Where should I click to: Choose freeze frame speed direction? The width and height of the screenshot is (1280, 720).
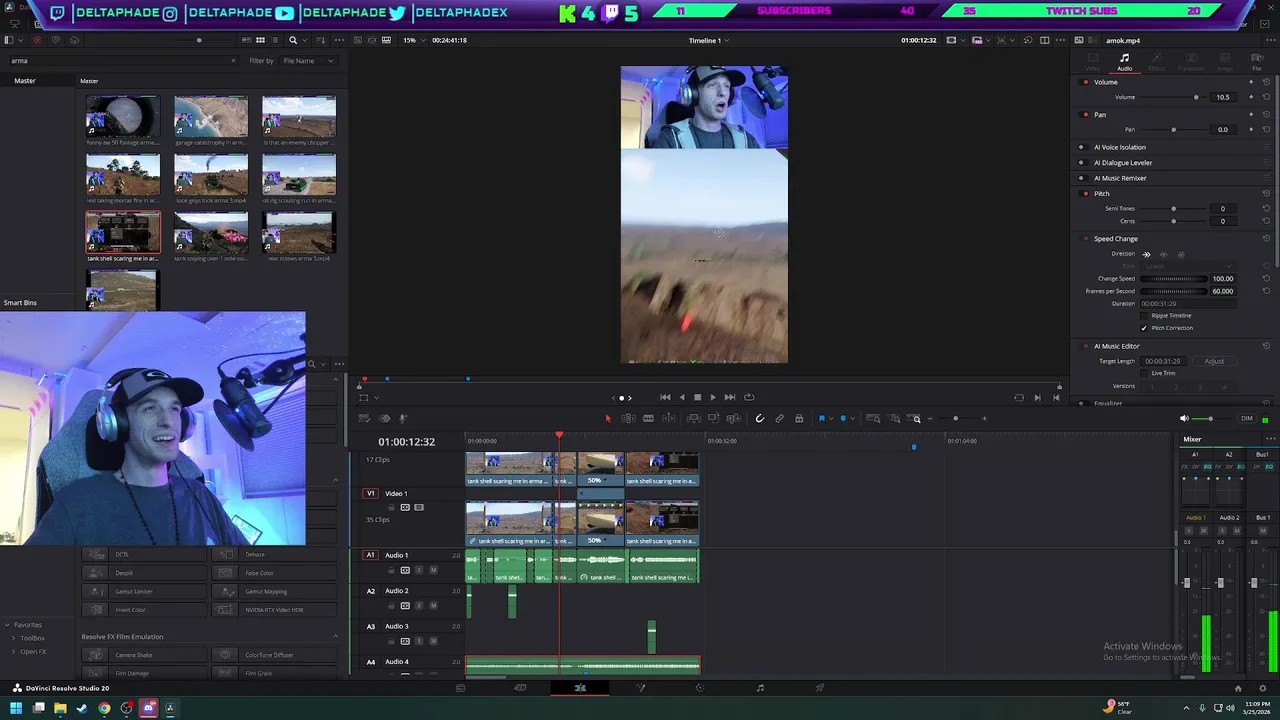coord(1181,254)
